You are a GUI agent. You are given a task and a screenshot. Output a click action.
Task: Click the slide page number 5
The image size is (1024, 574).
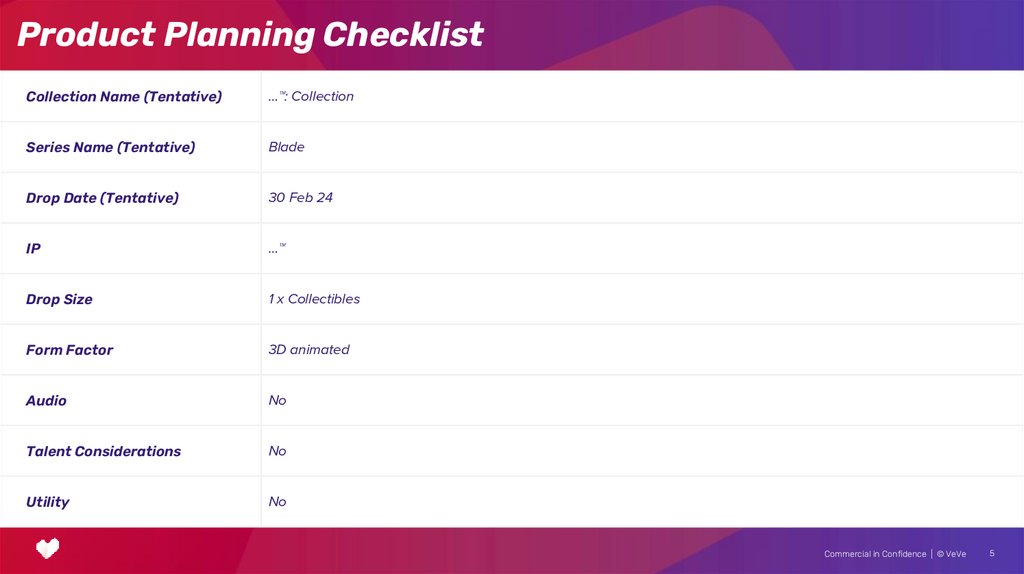(x=992, y=553)
